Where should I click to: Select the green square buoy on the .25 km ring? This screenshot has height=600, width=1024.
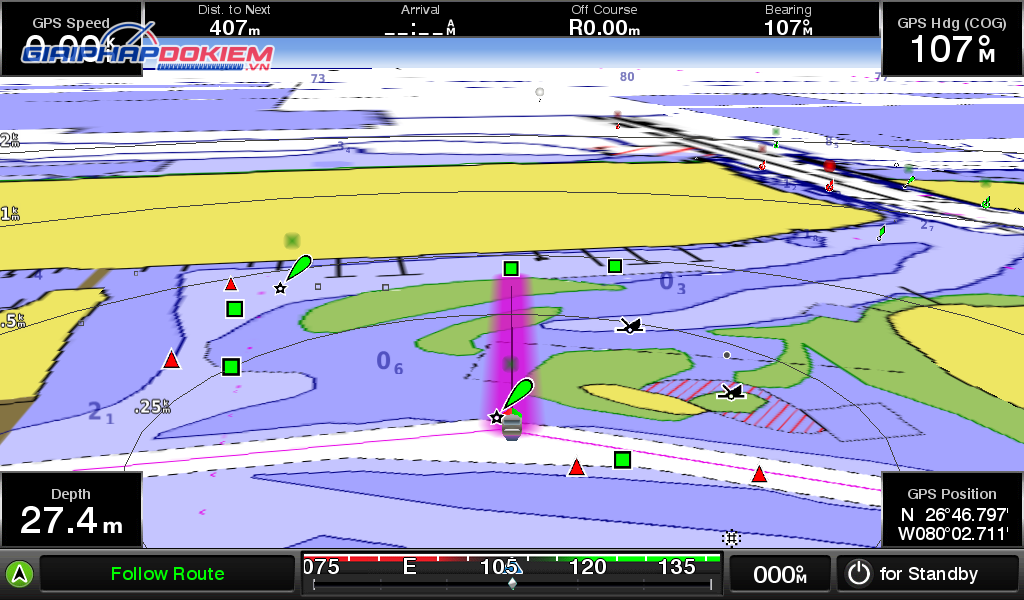[231, 367]
